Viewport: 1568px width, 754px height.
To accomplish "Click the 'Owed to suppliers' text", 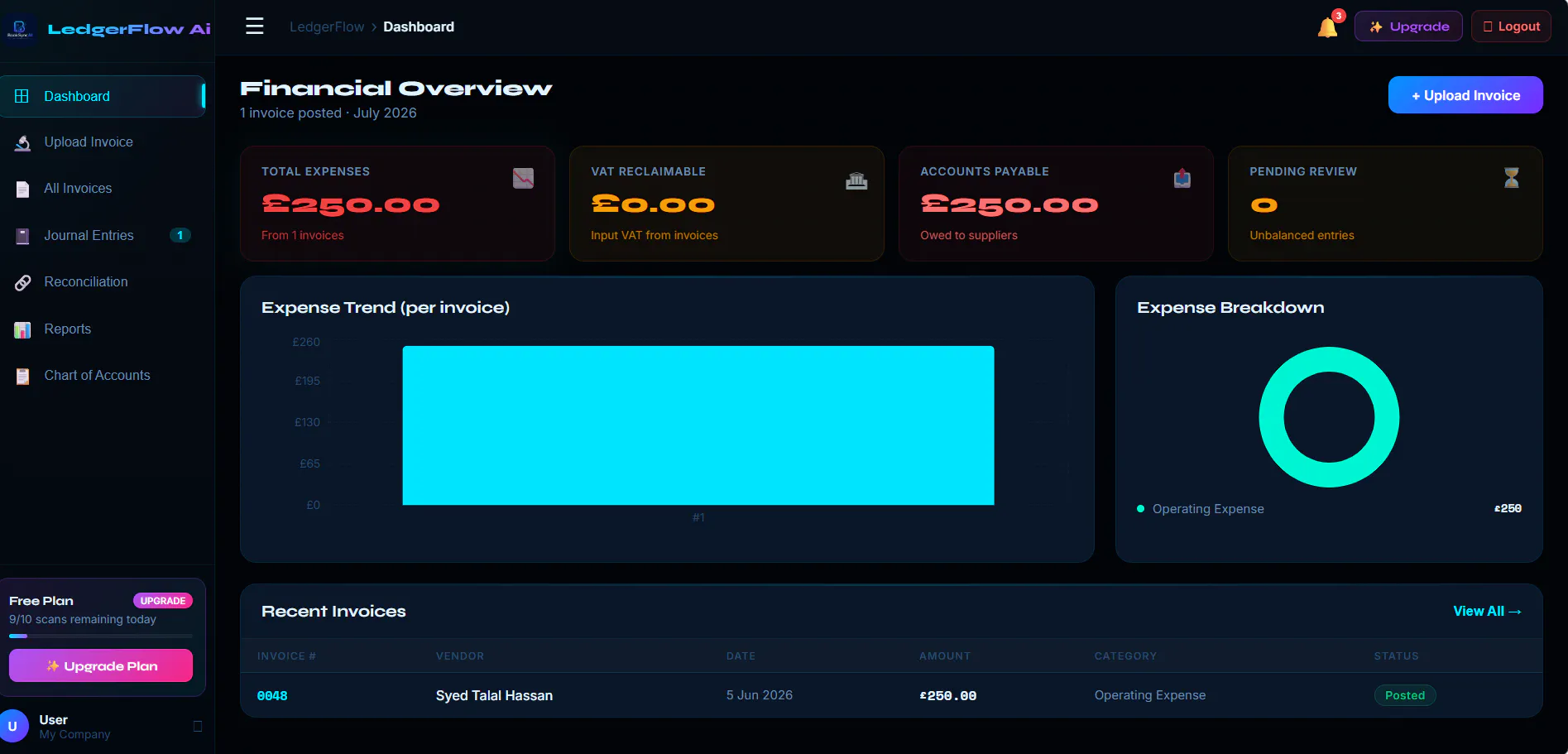I will coord(969,235).
